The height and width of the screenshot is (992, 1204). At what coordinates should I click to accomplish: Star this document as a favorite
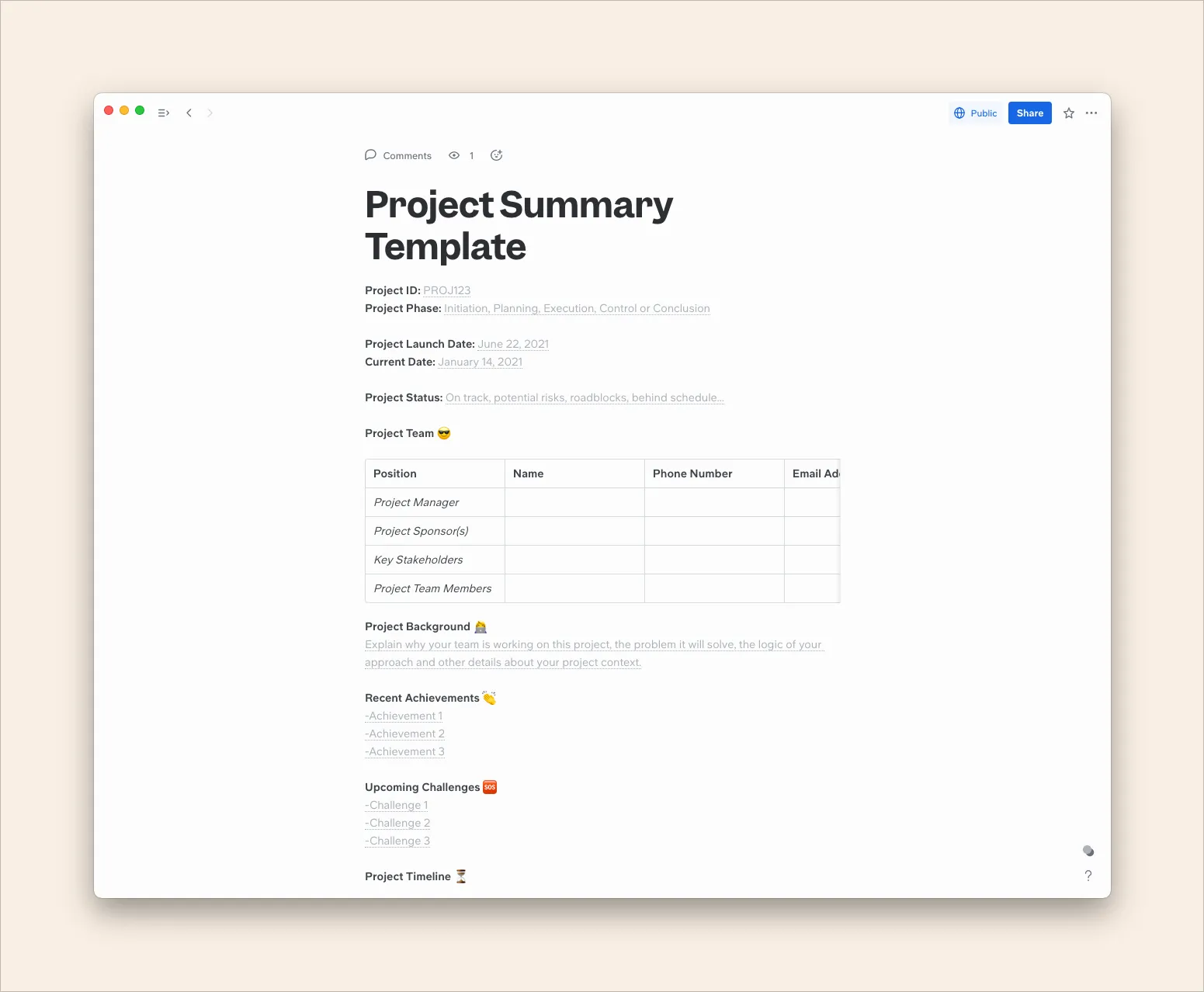(x=1068, y=113)
